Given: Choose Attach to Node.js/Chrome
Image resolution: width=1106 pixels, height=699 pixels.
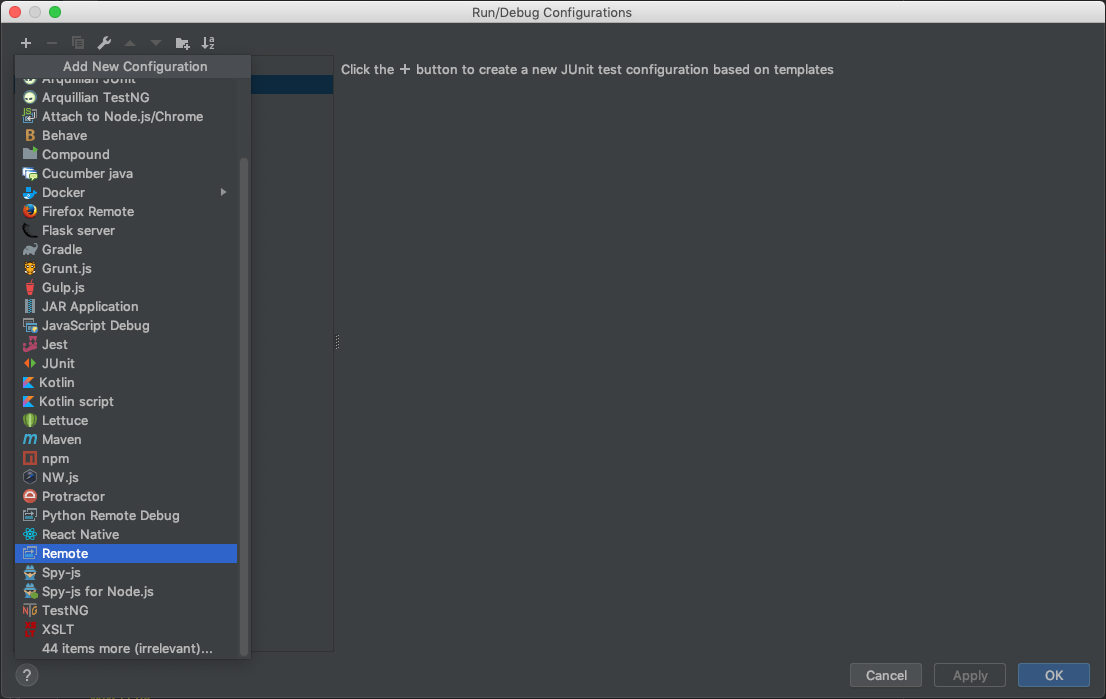Looking at the screenshot, I should [x=126, y=116].
